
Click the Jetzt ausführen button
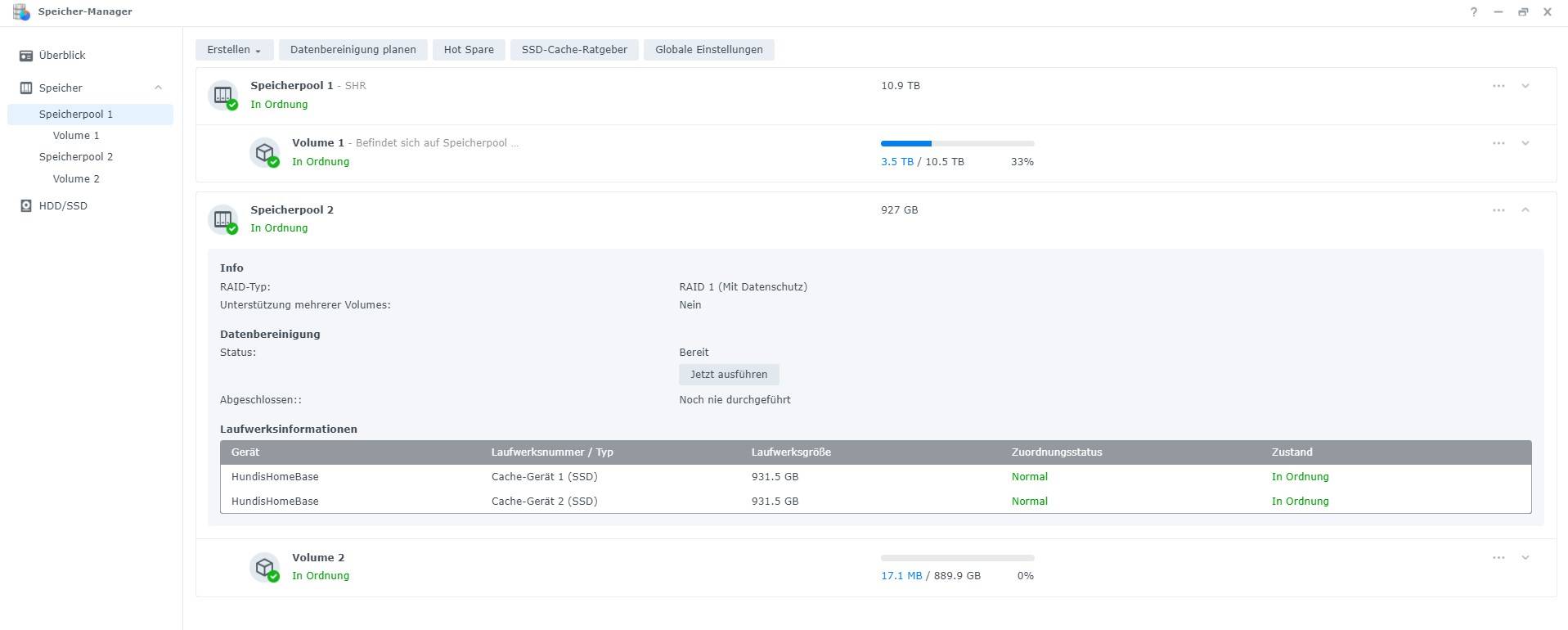(x=728, y=375)
